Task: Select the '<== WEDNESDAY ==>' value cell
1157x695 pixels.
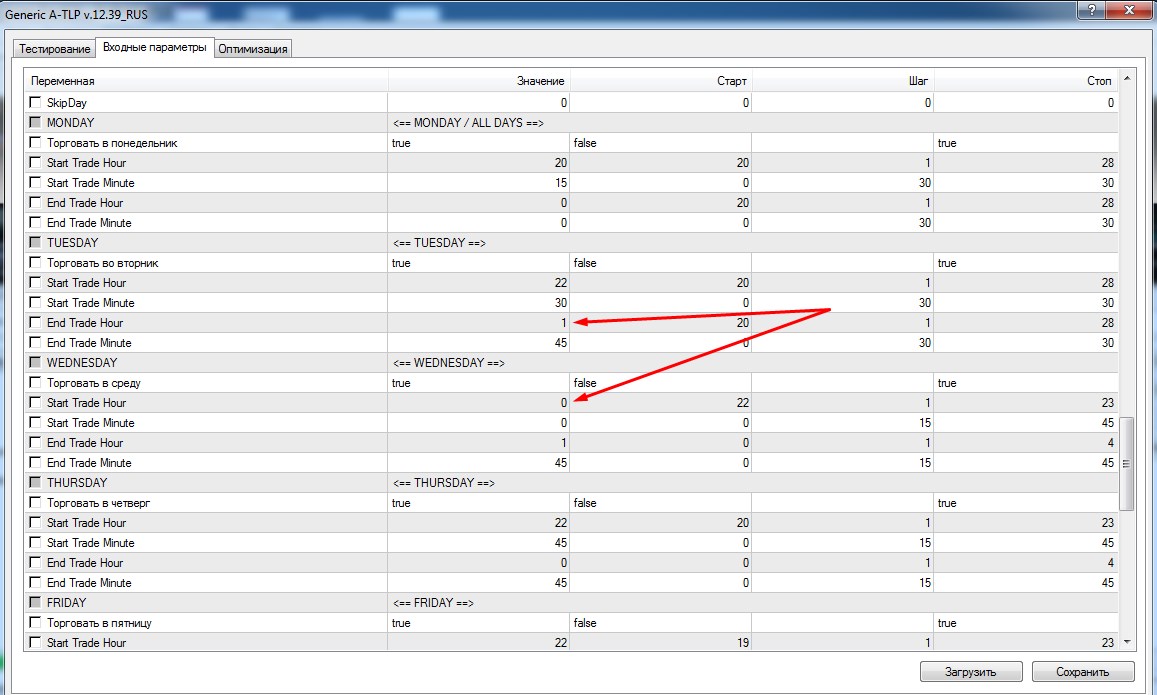Action: click(753, 363)
